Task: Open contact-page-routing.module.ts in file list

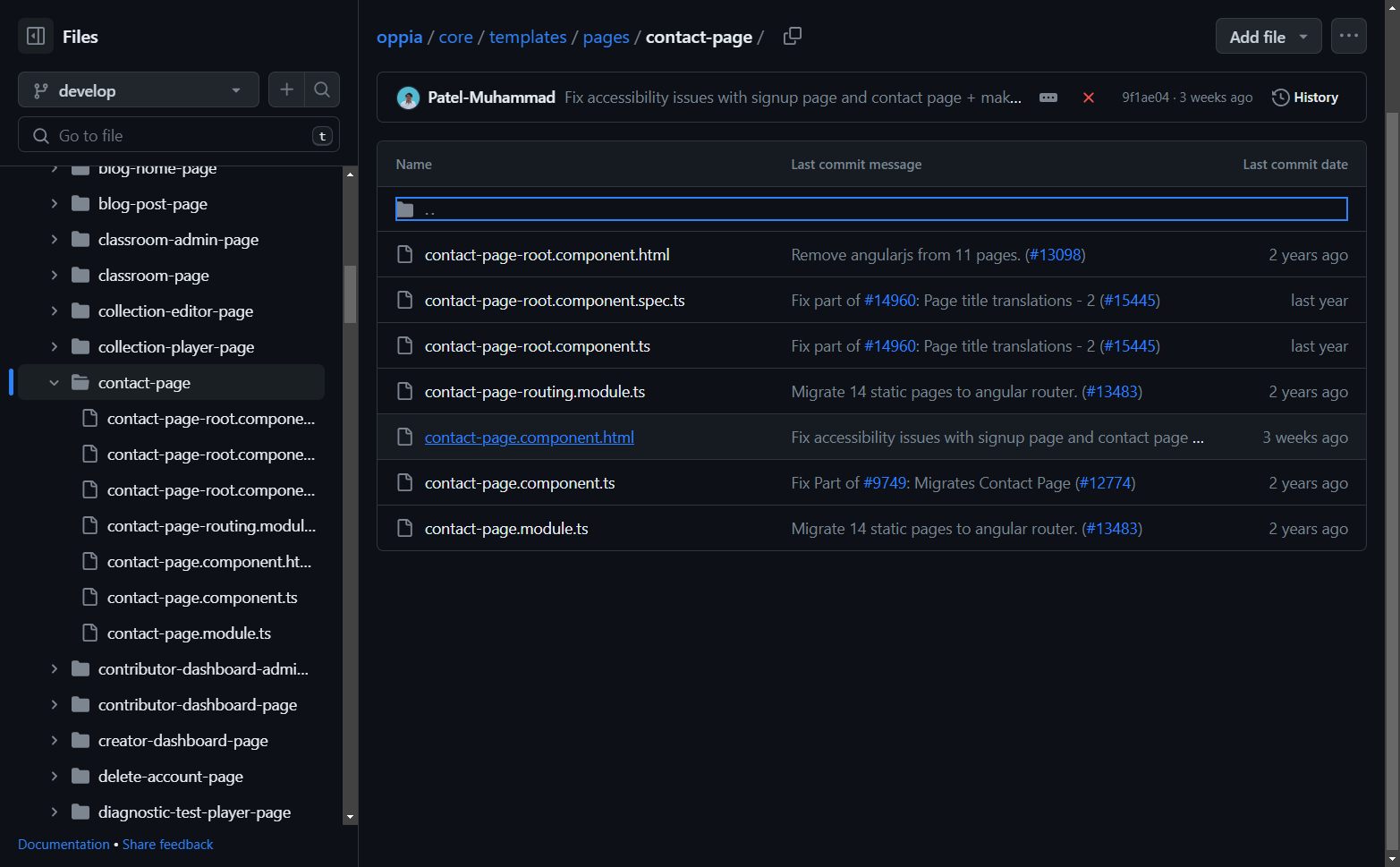Action: [x=535, y=392]
